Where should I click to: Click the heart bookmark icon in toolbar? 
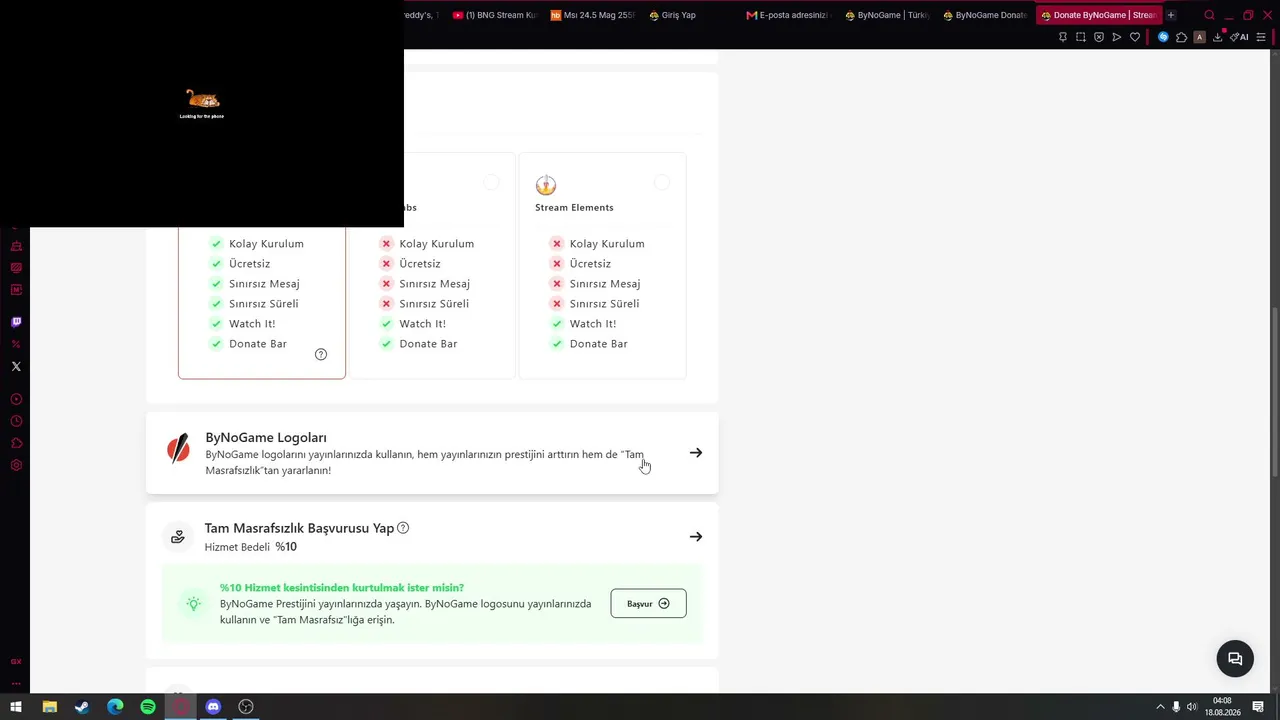click(1135, 37)
